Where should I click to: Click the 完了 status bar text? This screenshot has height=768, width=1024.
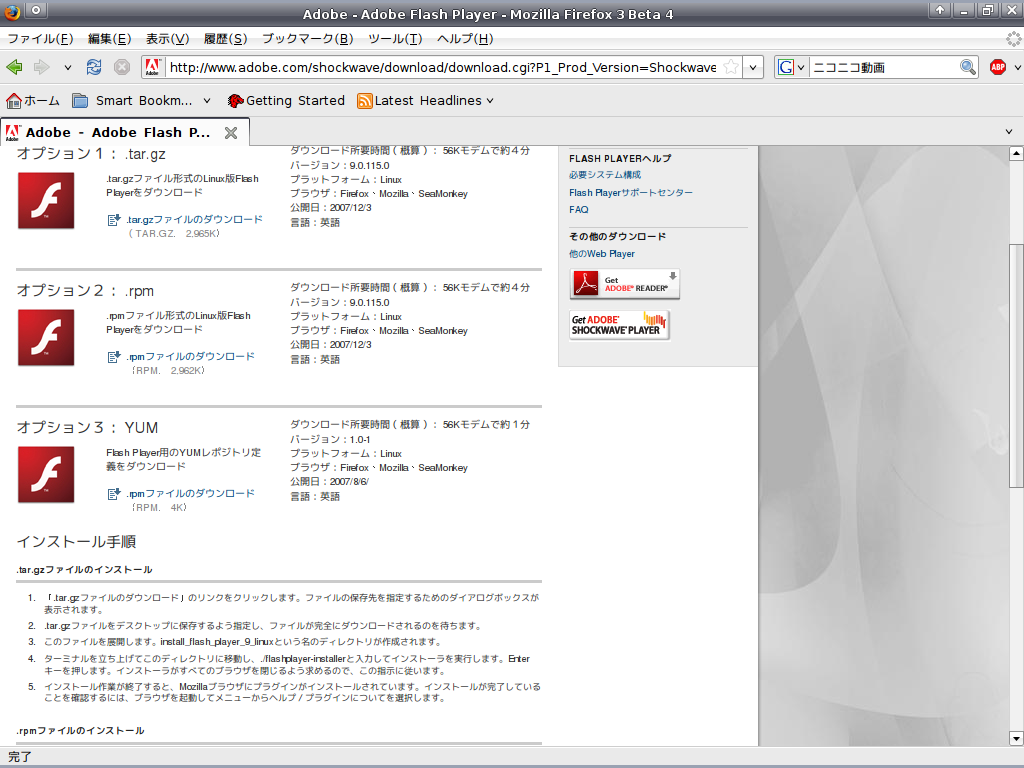point(20,757)
